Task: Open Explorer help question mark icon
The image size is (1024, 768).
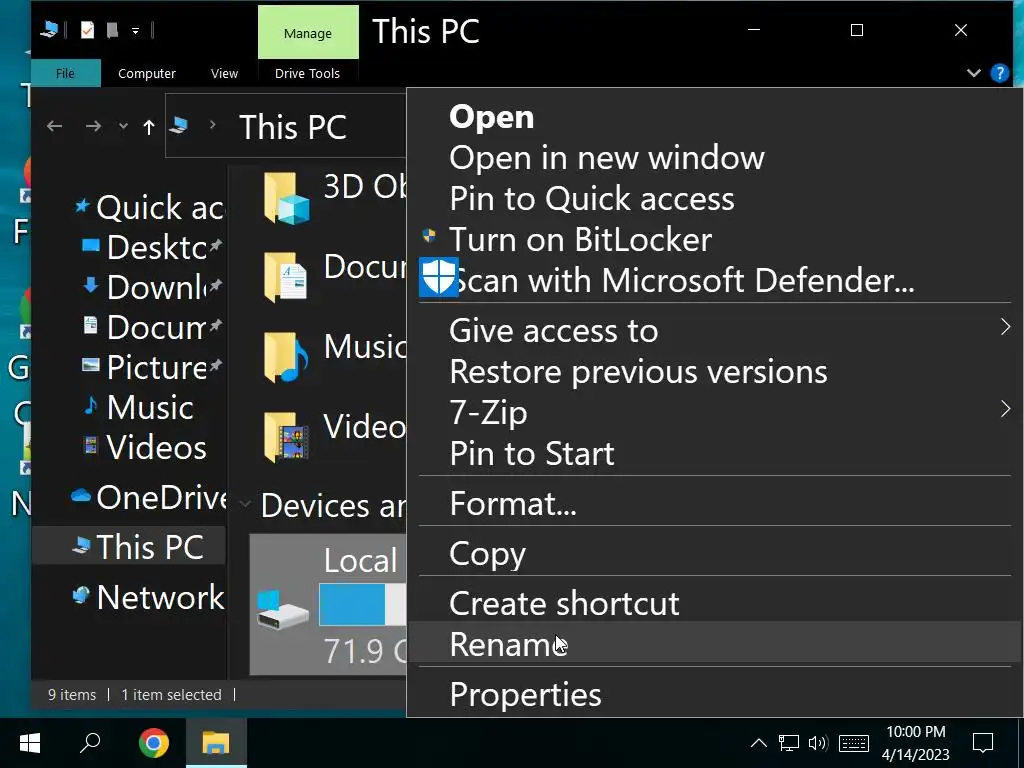Action: [1000, 73]
